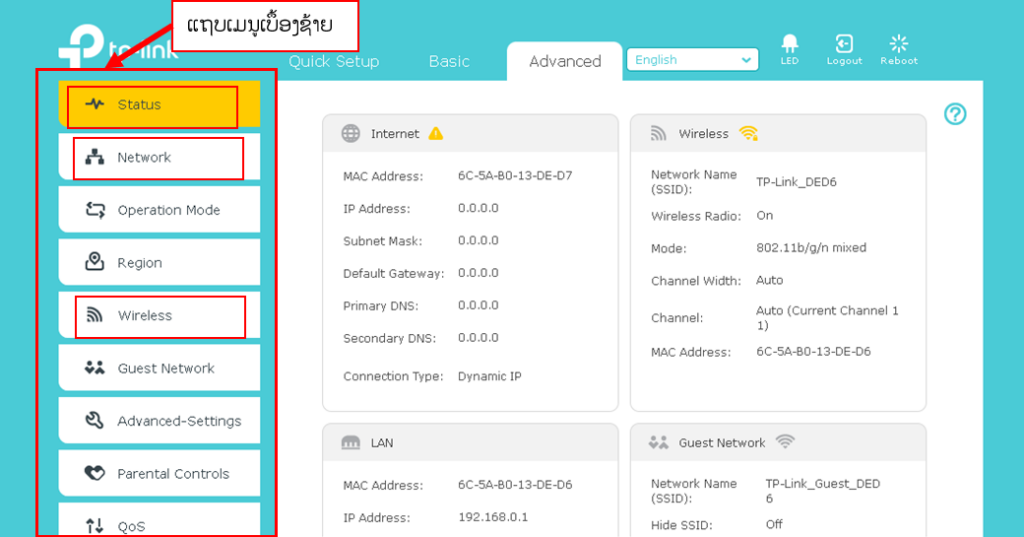Viewport: 1024px width, 537px height.
Task: Open the help question mark icon
Action: pyautogui.click(x=955, y=114)
